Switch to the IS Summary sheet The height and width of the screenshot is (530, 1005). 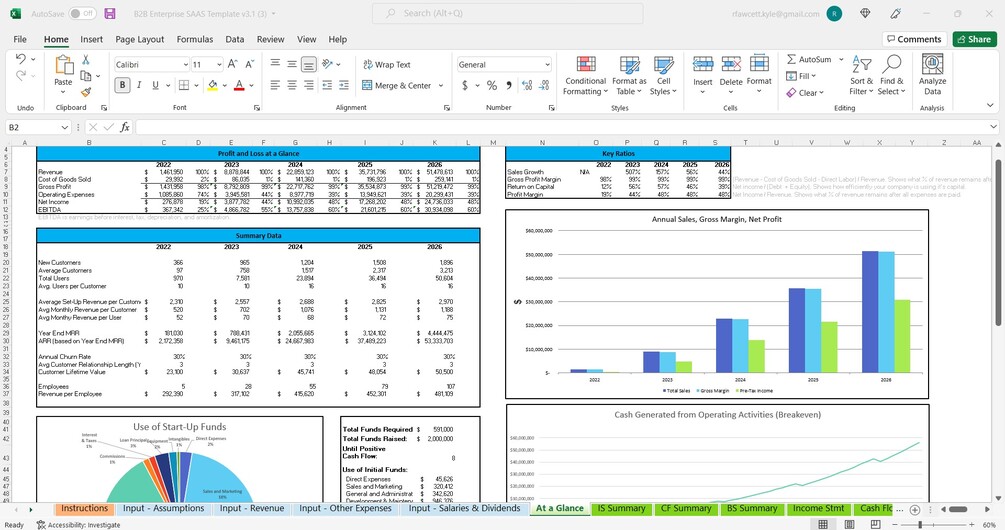coord(621,508)
